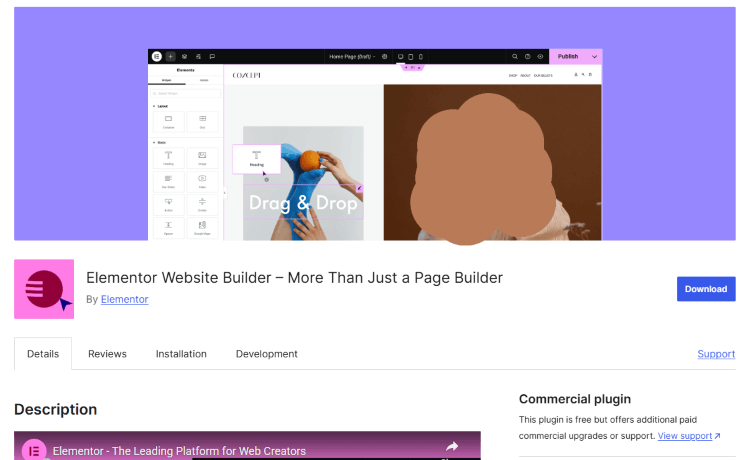Click the Description heading
The width and height of the screenshot is (750, 460).
(55, 409)
